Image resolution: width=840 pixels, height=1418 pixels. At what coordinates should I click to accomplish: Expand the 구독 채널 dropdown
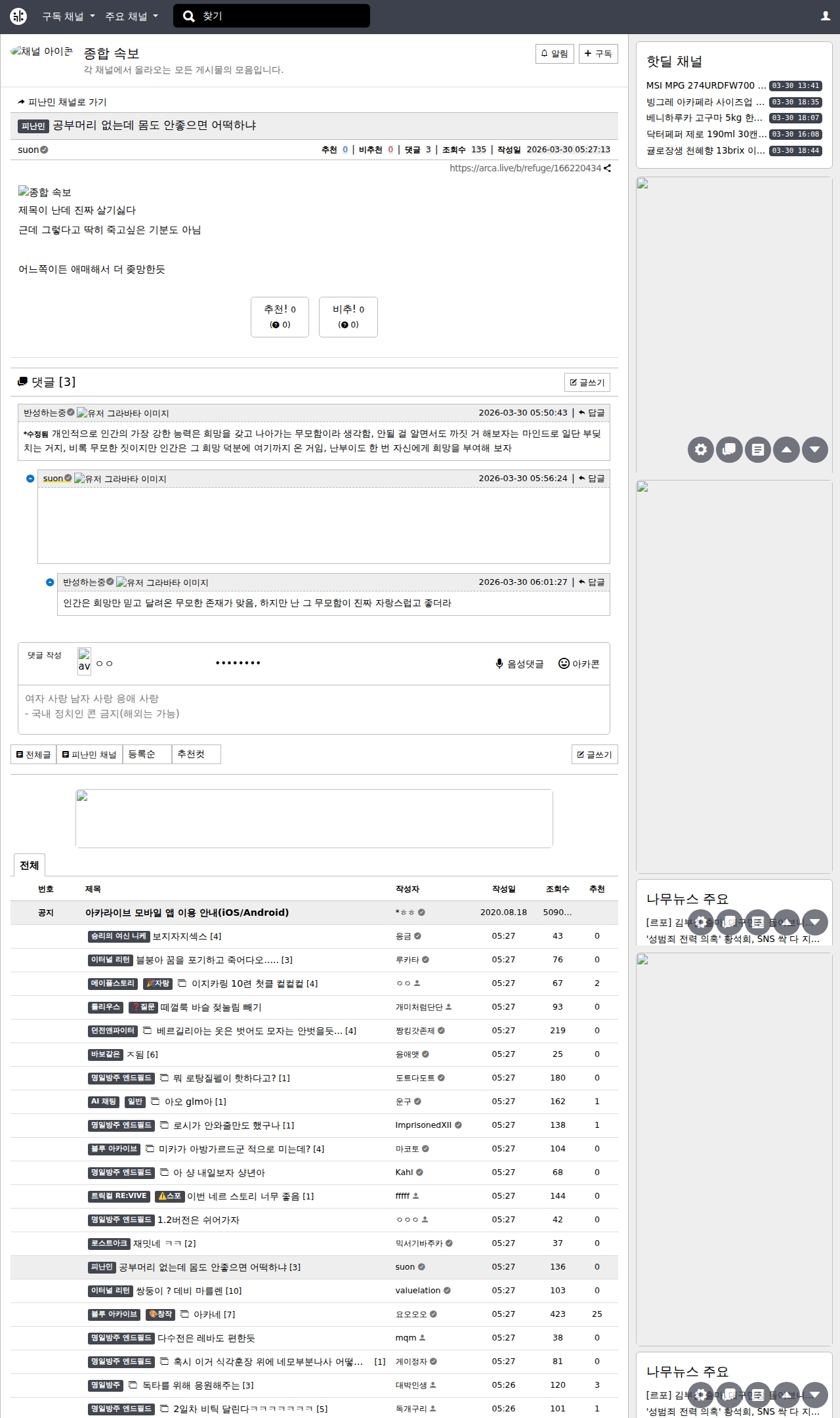click(69, 16)
